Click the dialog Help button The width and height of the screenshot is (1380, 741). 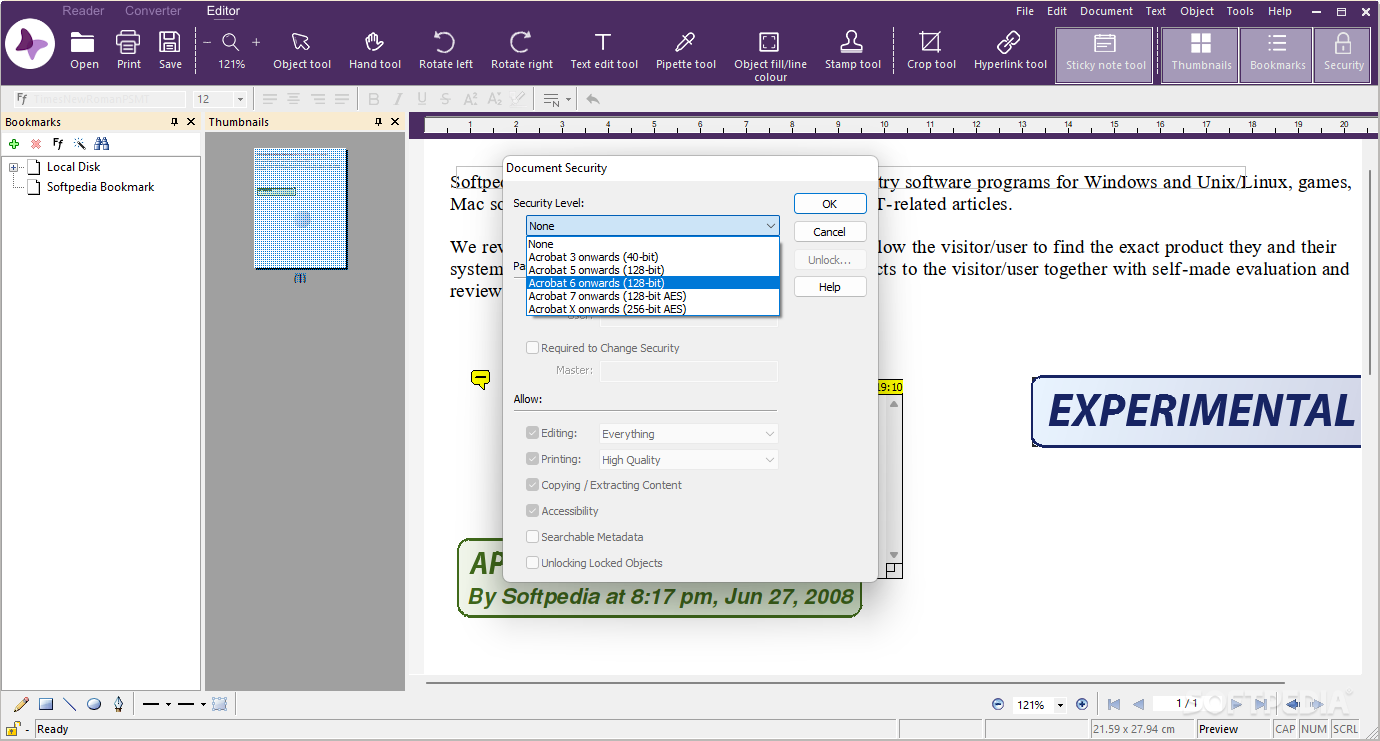(x=830, y=287)
